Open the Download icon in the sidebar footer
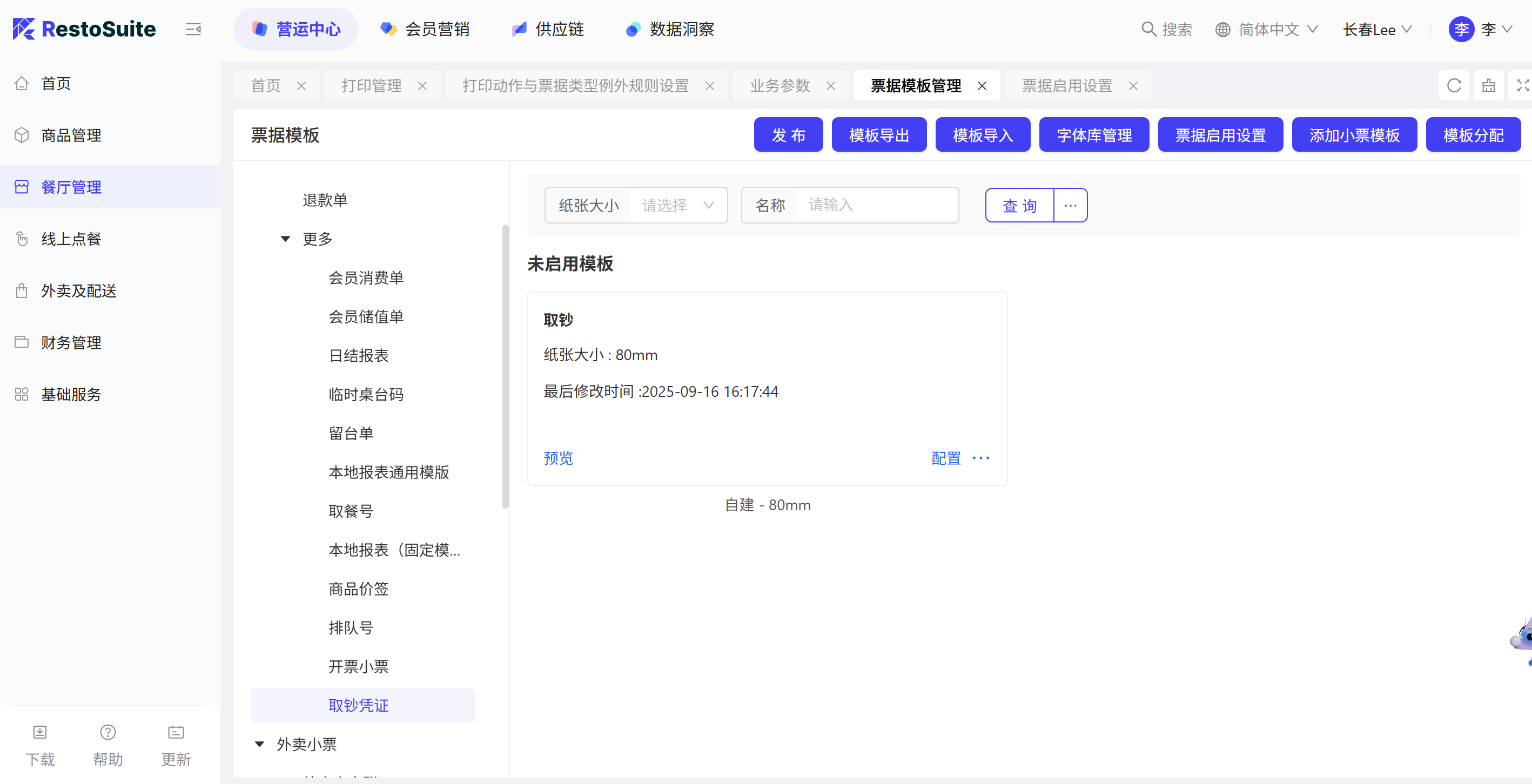 coord(40,732)
